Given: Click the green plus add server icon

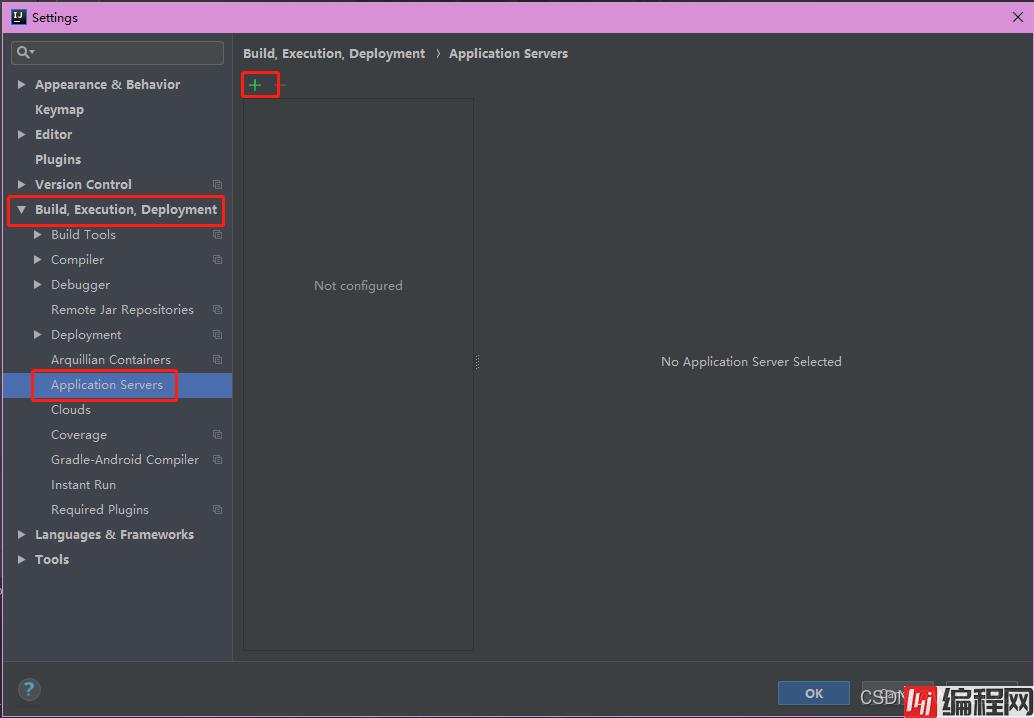Looking at the screenshot, I should click(255, 85).
